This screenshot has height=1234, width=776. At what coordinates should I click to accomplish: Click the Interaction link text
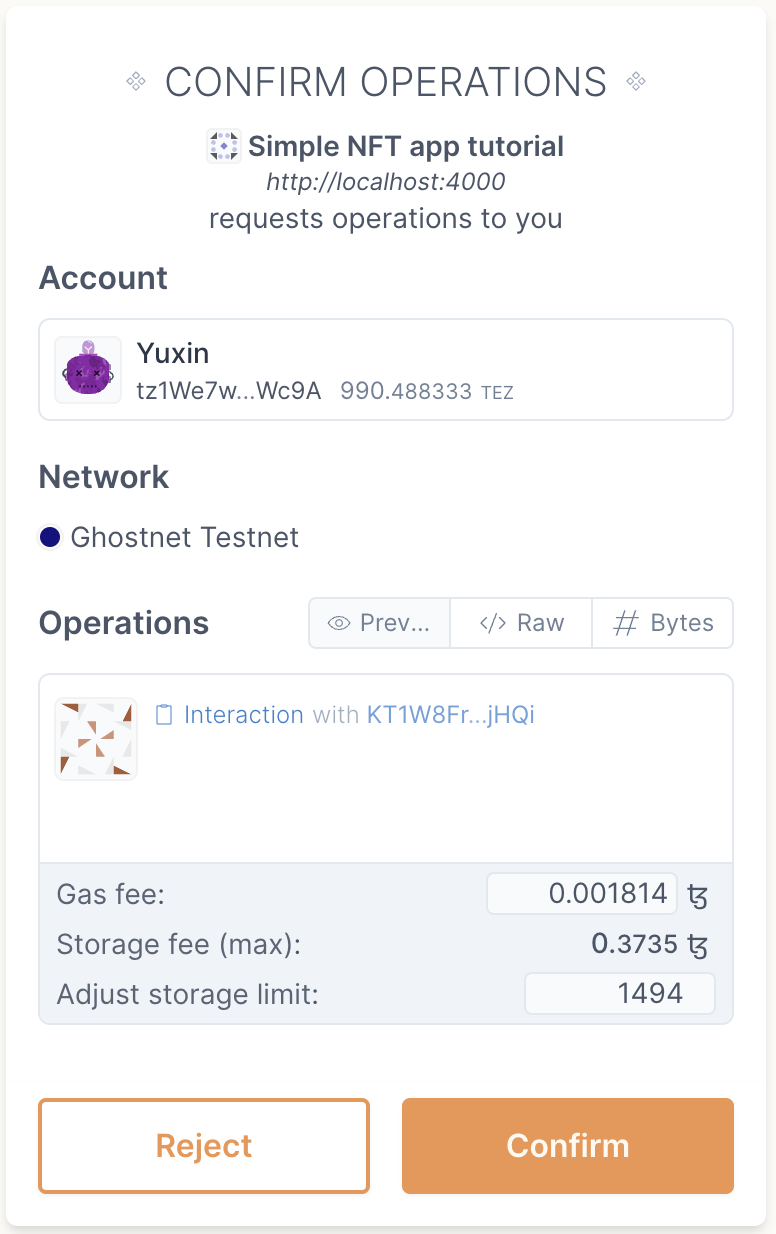[x=244, y=715]
